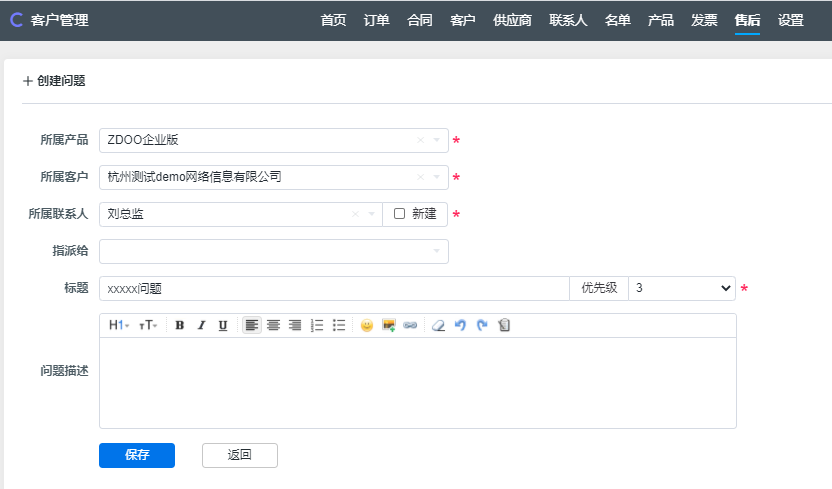
Task: Insert an ordered numbered list
Action: (x=317, y=325)
